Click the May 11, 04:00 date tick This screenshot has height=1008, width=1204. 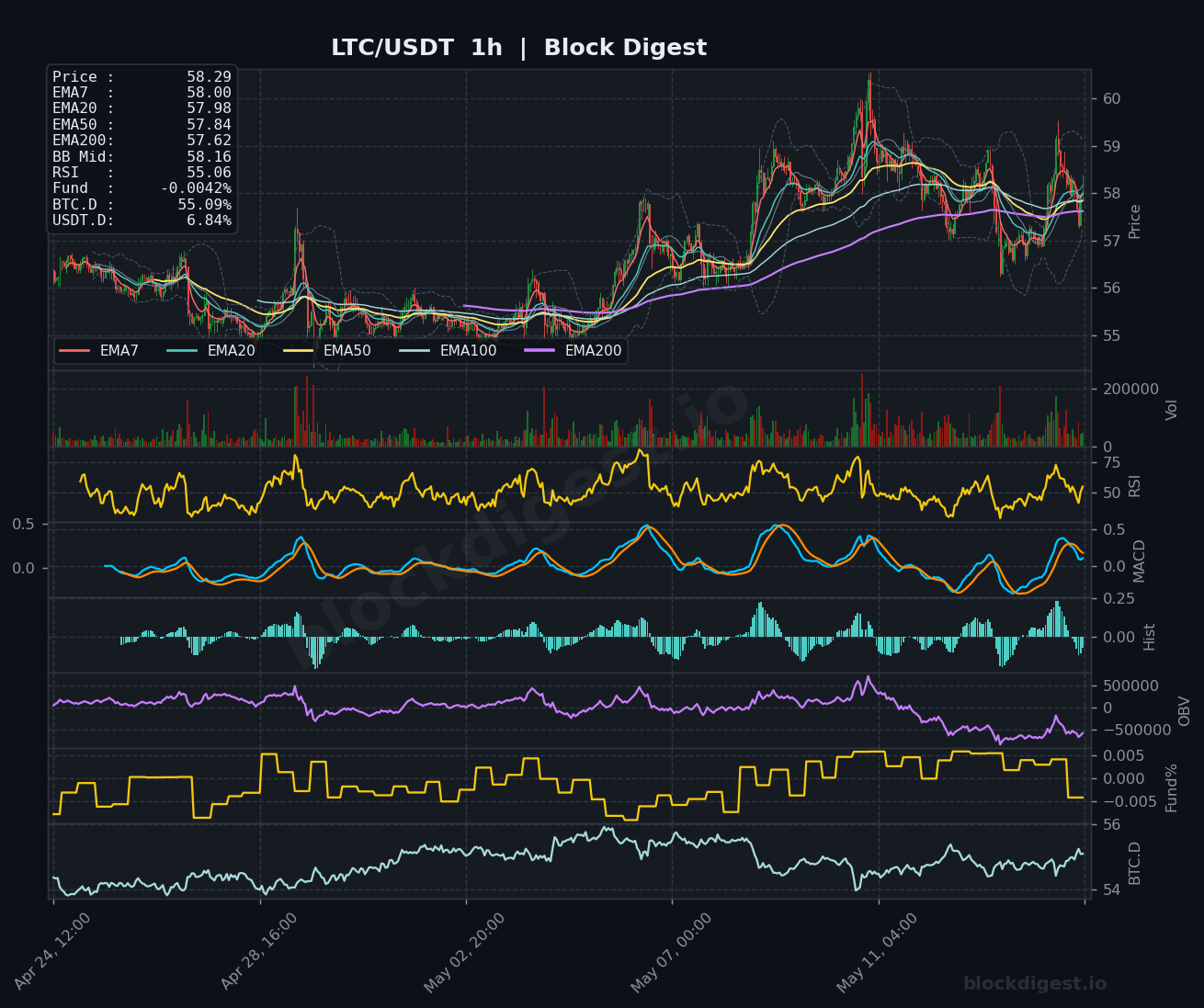878,951
